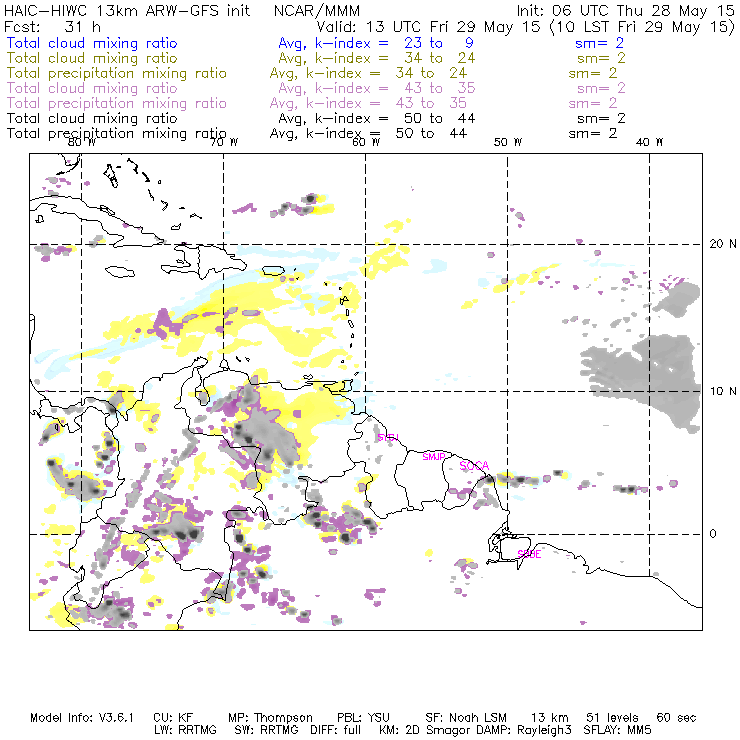Click the '80 W' longitude label
Image resolution: width=740 pixels, height=740 pixels.
tap(82, 142)
